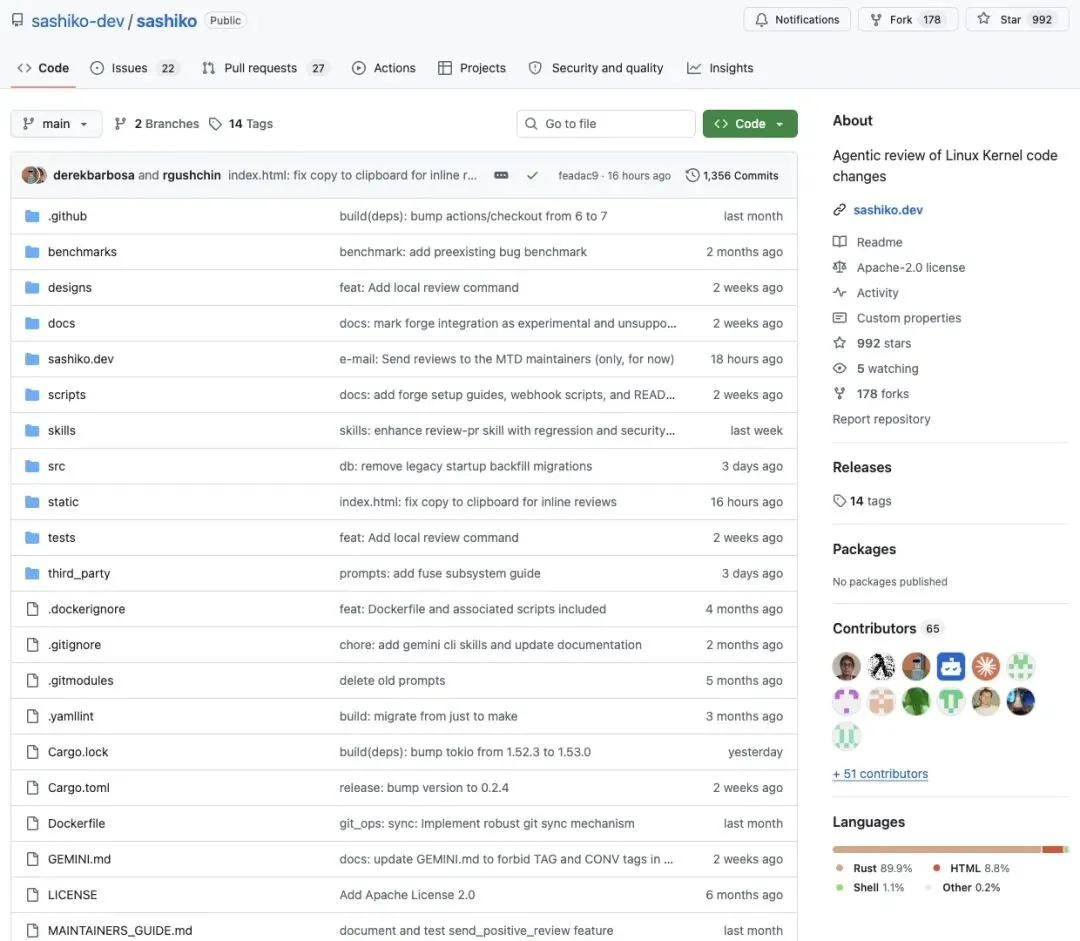Open the Releases heading link
This screenshot has height=941, width=1080.
(862, 468)
